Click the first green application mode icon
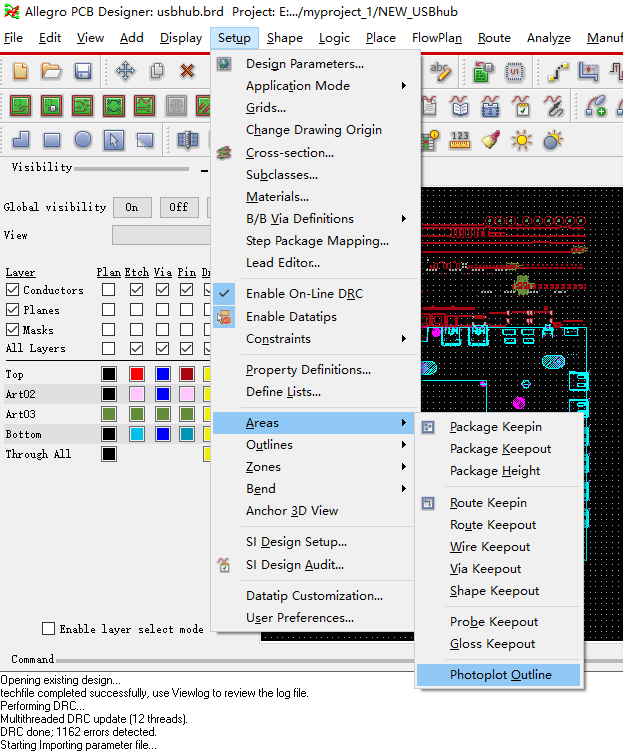This screenshot has width=623, height=753. tap(21, 106)
